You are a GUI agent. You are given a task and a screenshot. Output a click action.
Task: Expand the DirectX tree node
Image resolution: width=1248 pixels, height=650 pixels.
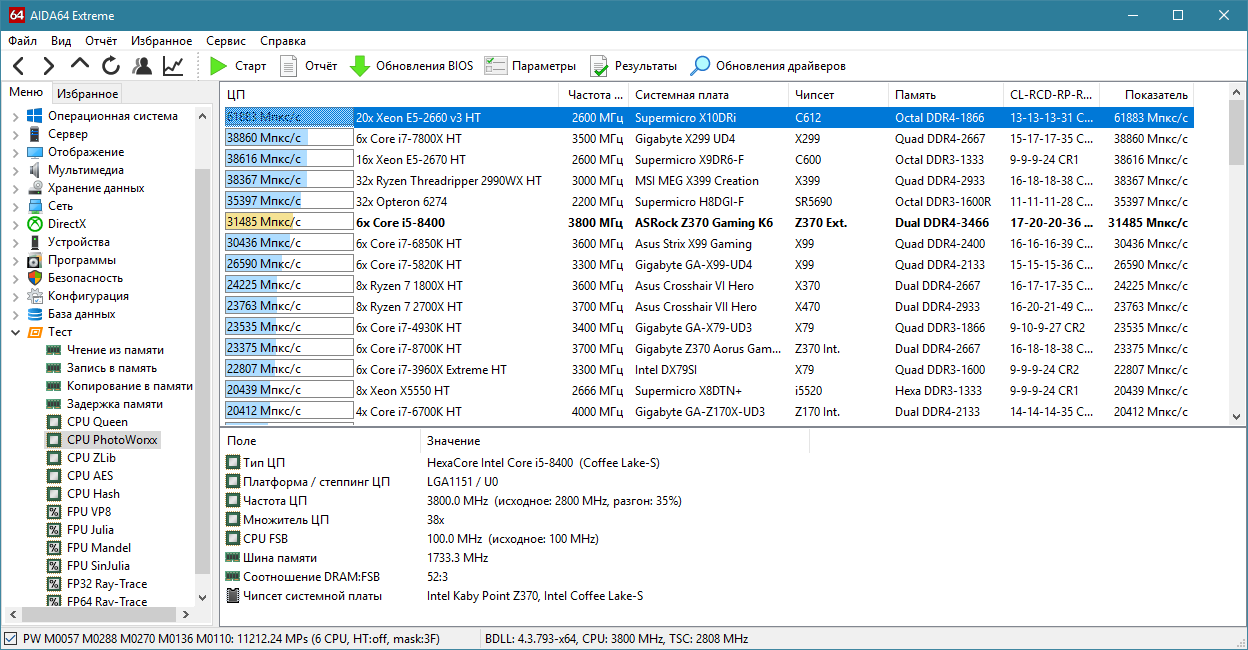pos(15,224)
